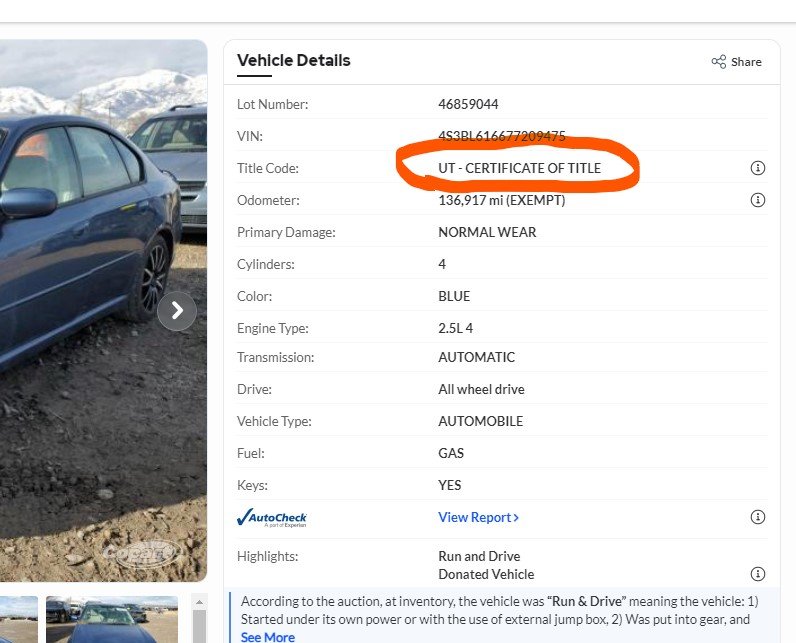Image resolution: width=796 pixels, height=643 pixels.
Task: Select the partially visible leftmost thumbnail
Action: click(18, 620)
